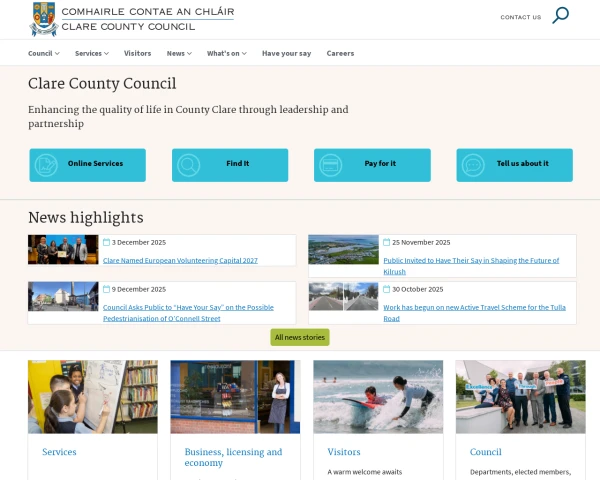Click the All news stories button
This screenshot has width=600, height=480.
tap(300, 337)
